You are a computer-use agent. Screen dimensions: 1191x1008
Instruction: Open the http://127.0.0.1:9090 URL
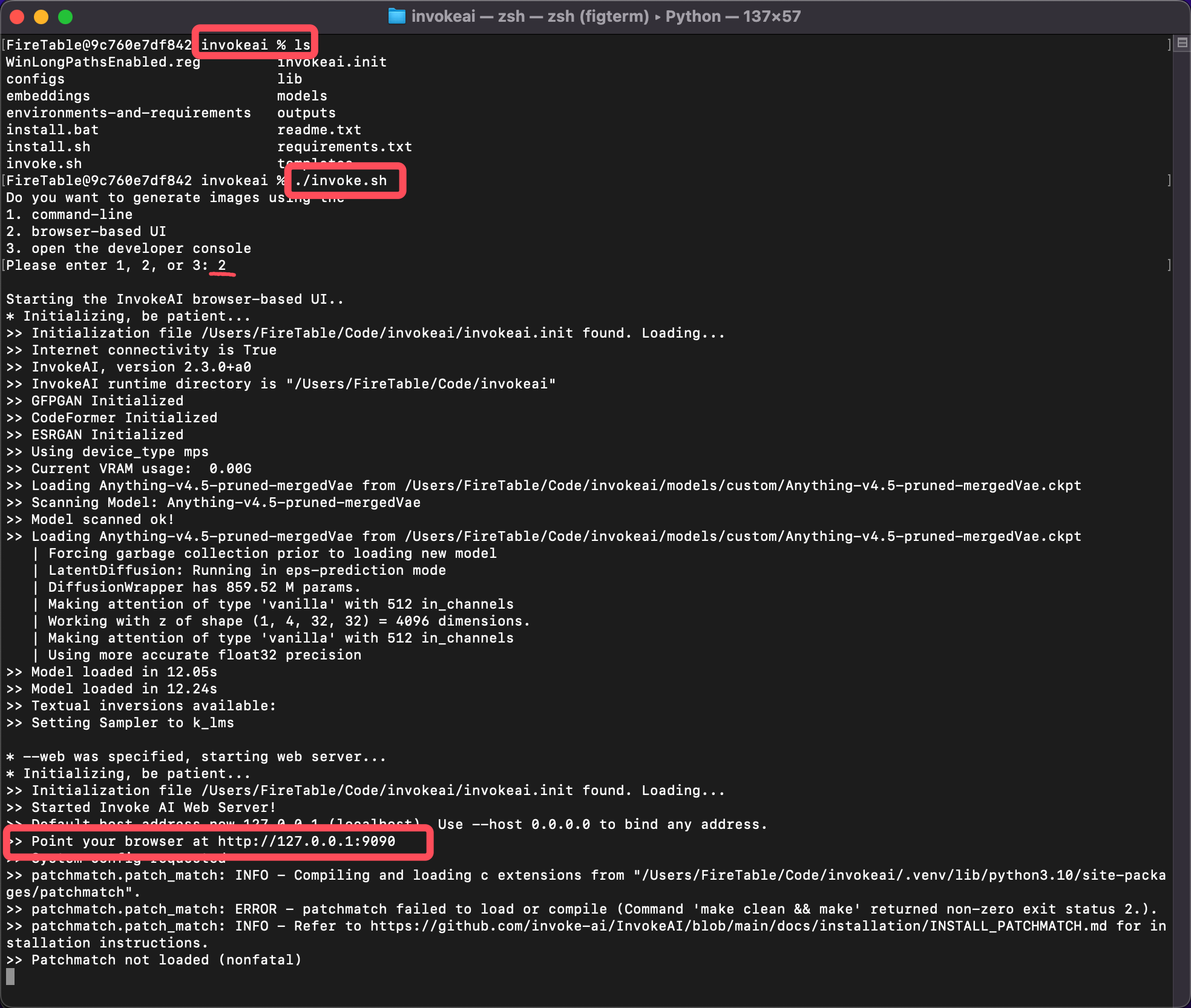[x=306, y=841]
